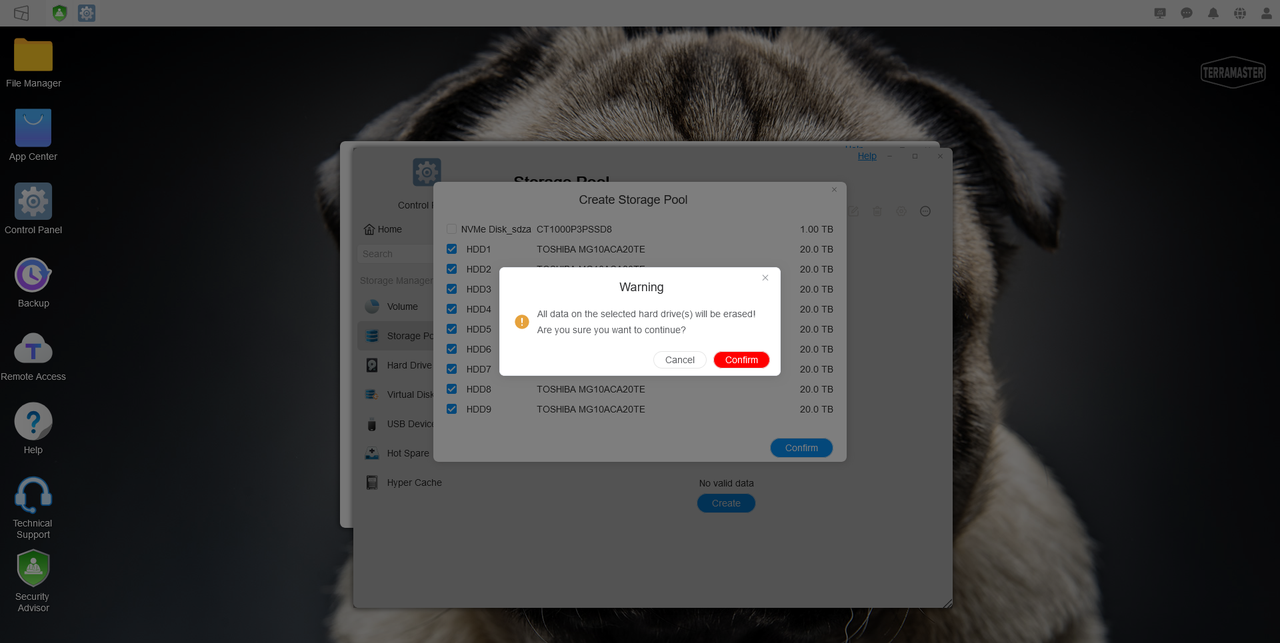The image size is (1280, 643).
Task: Open Technical Support desktop icon
Action: (x=33, y=507)
